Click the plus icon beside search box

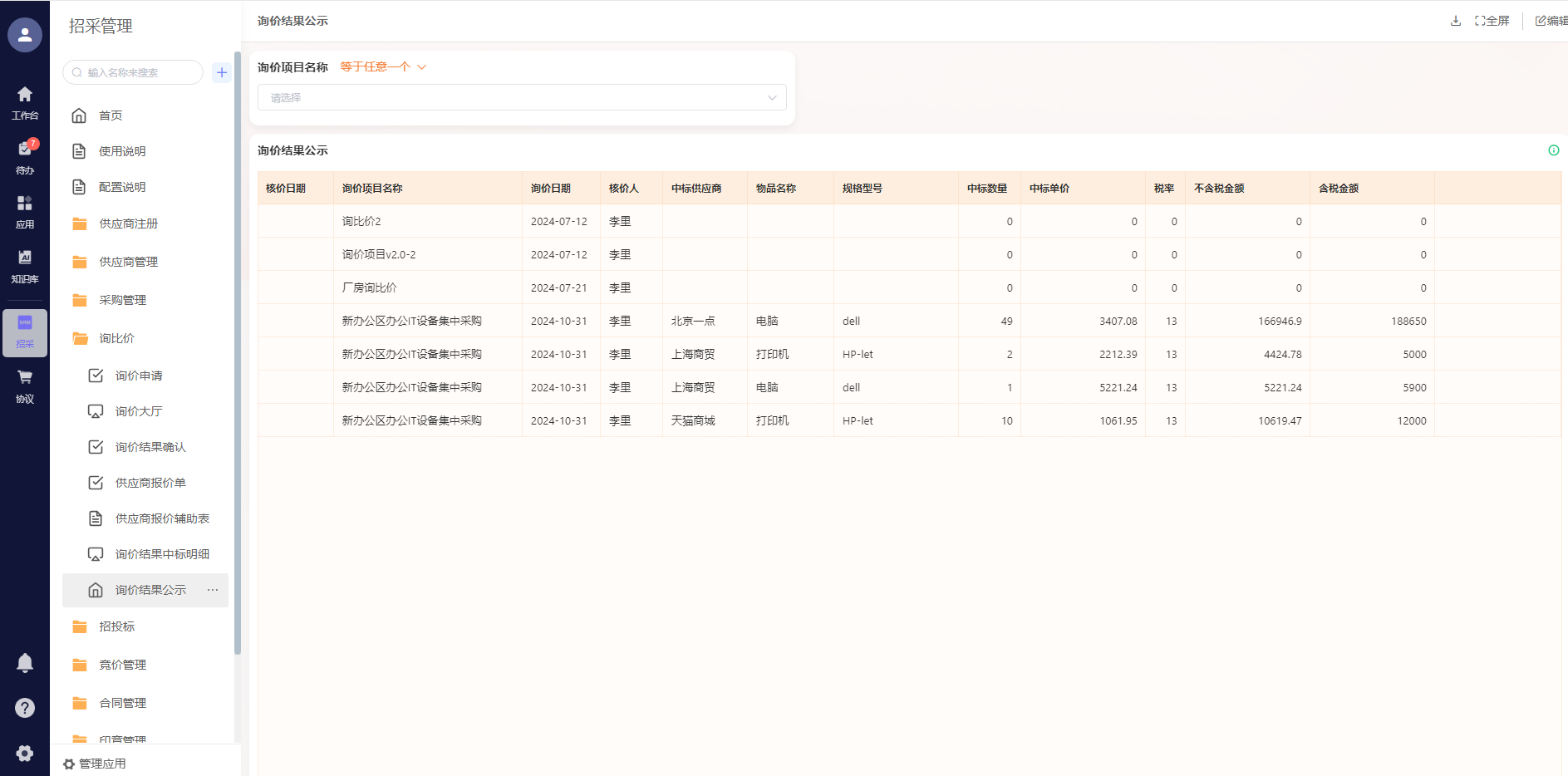(x=222, y=72)
